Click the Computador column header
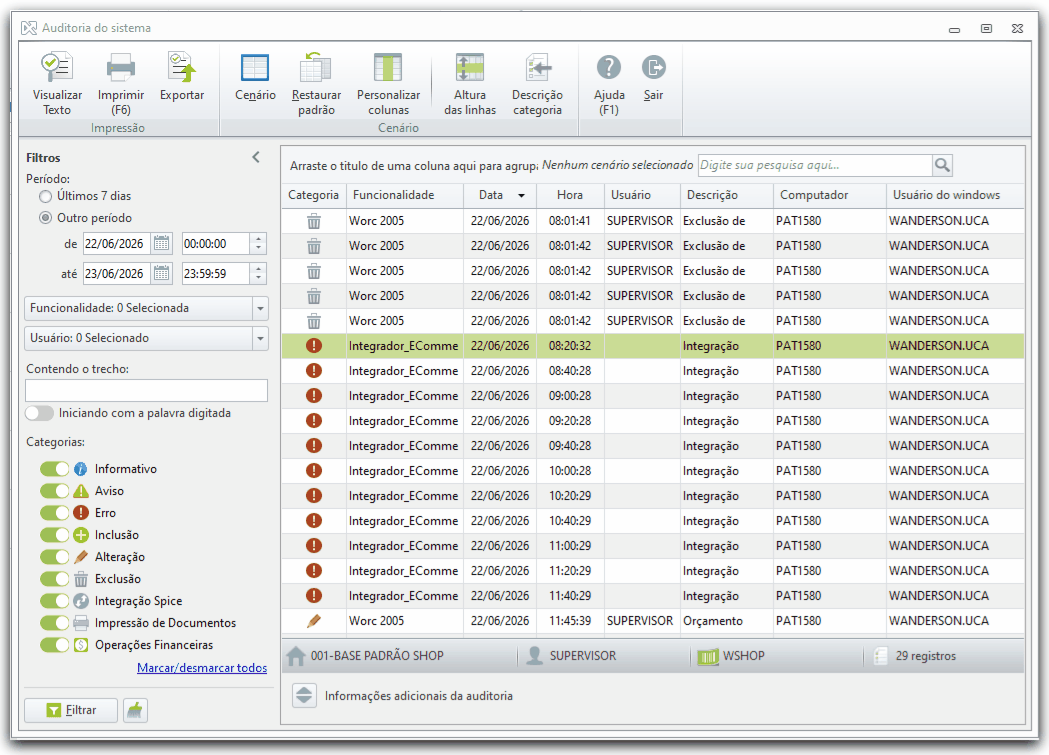This screenshot has width=1049, height=755. [x=830, y=195]
